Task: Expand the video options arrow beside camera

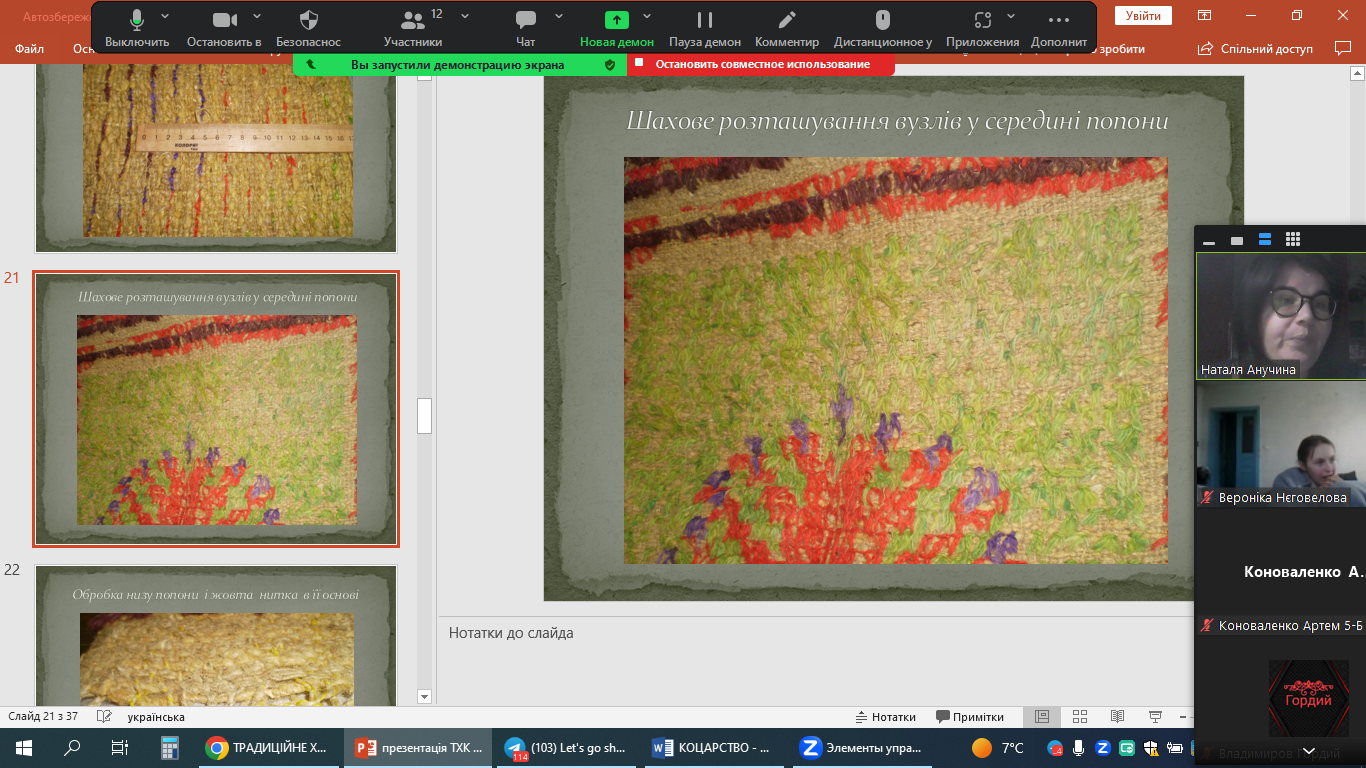Action: click(x=257, y=17)
